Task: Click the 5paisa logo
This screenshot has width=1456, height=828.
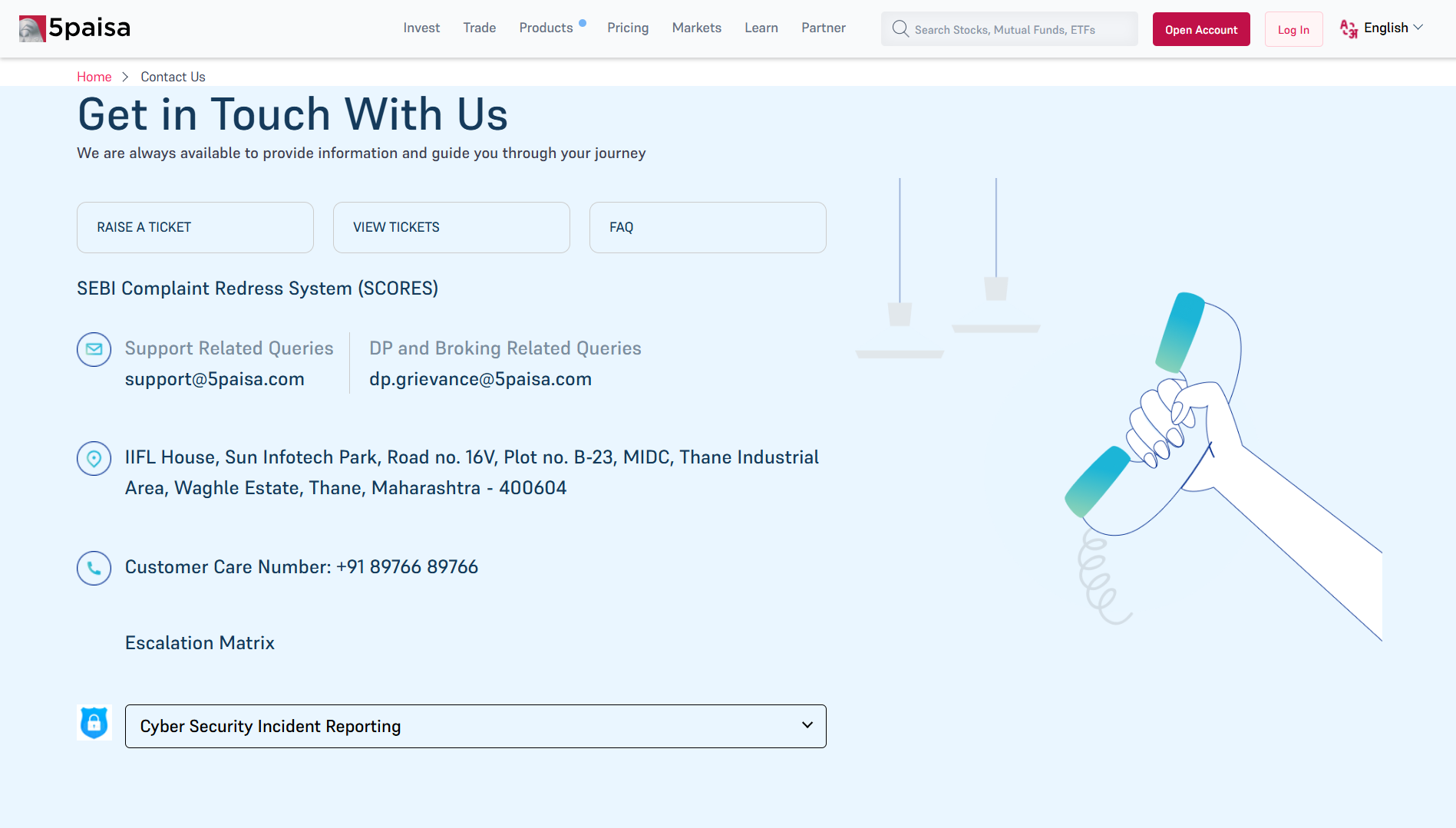Action: (75, 28)
